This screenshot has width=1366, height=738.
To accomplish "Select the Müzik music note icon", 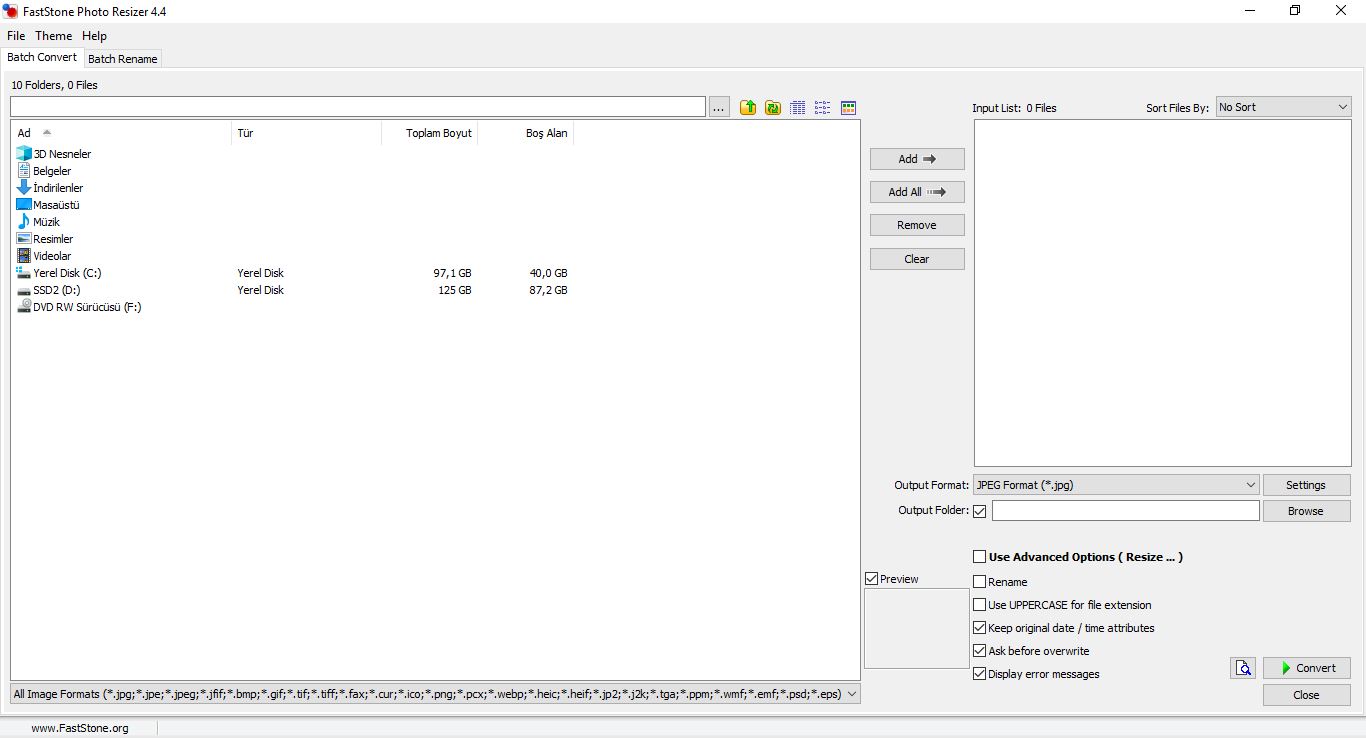I will coord(24,222).
